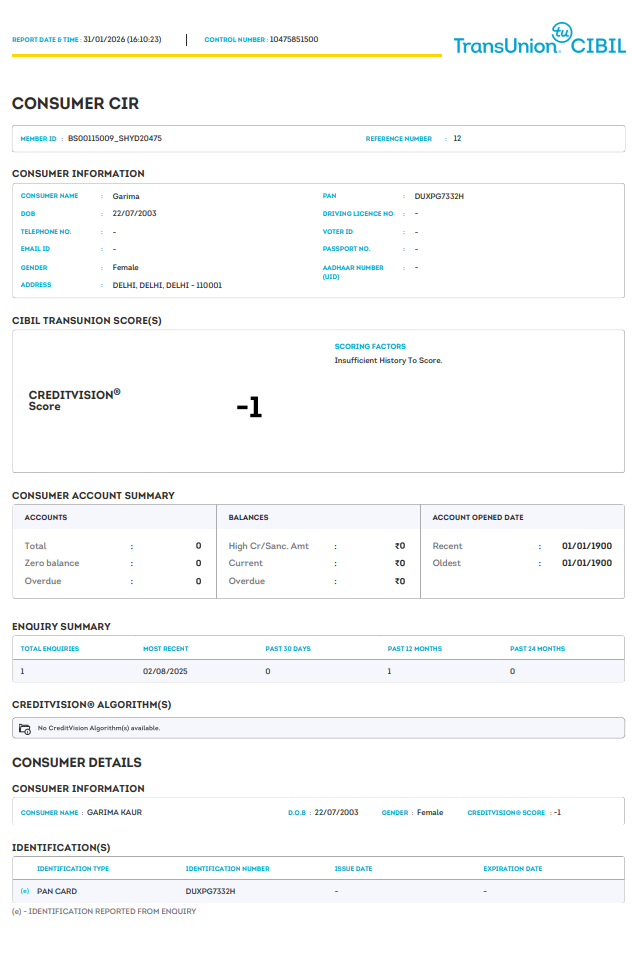This screenshot has width=632, height=975.
Task: Click the PAST 24 MONTHS column header
Action: [x=537, y=649]
